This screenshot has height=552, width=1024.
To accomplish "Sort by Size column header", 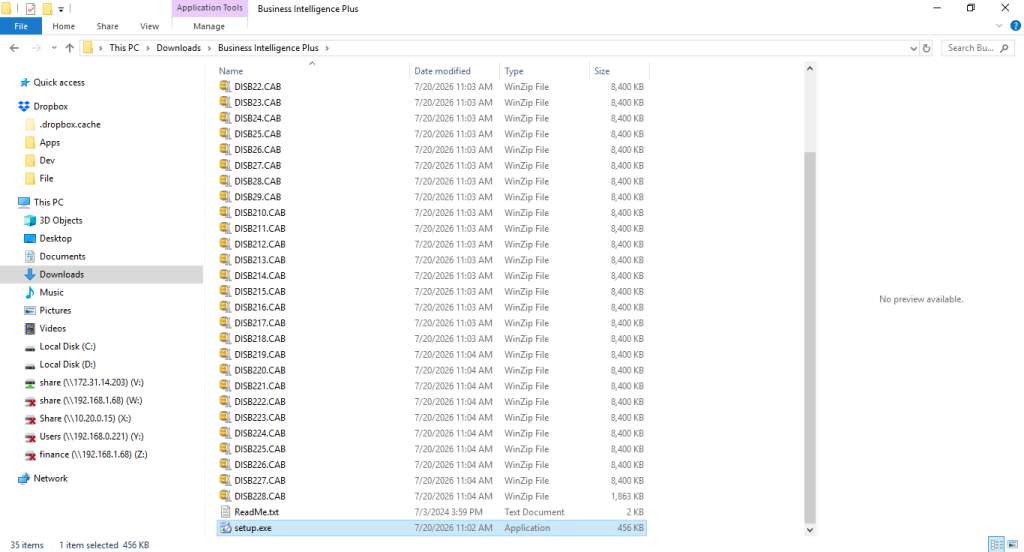I will click(619, 71).
